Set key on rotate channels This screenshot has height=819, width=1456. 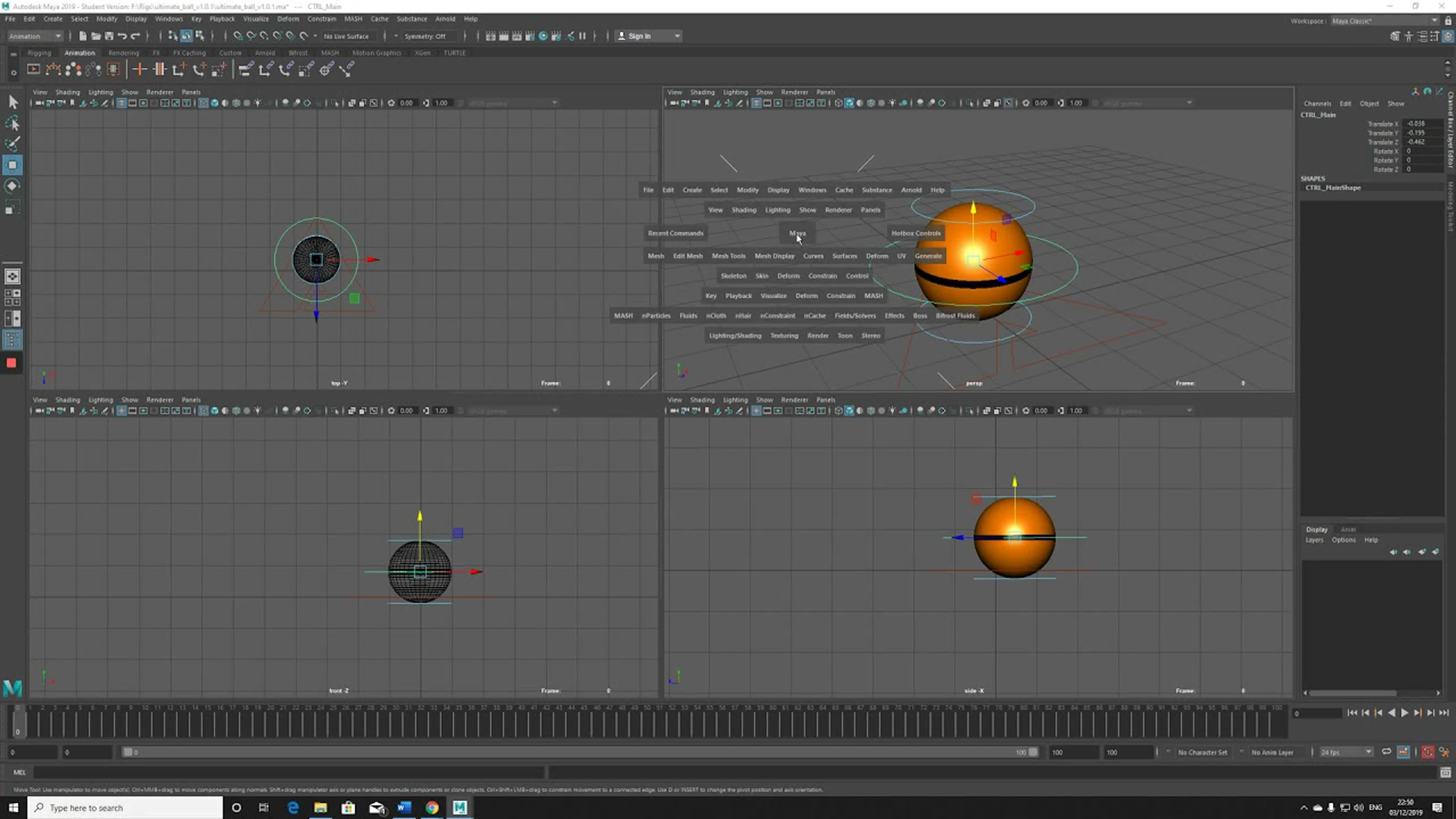(x=199, y=70)
